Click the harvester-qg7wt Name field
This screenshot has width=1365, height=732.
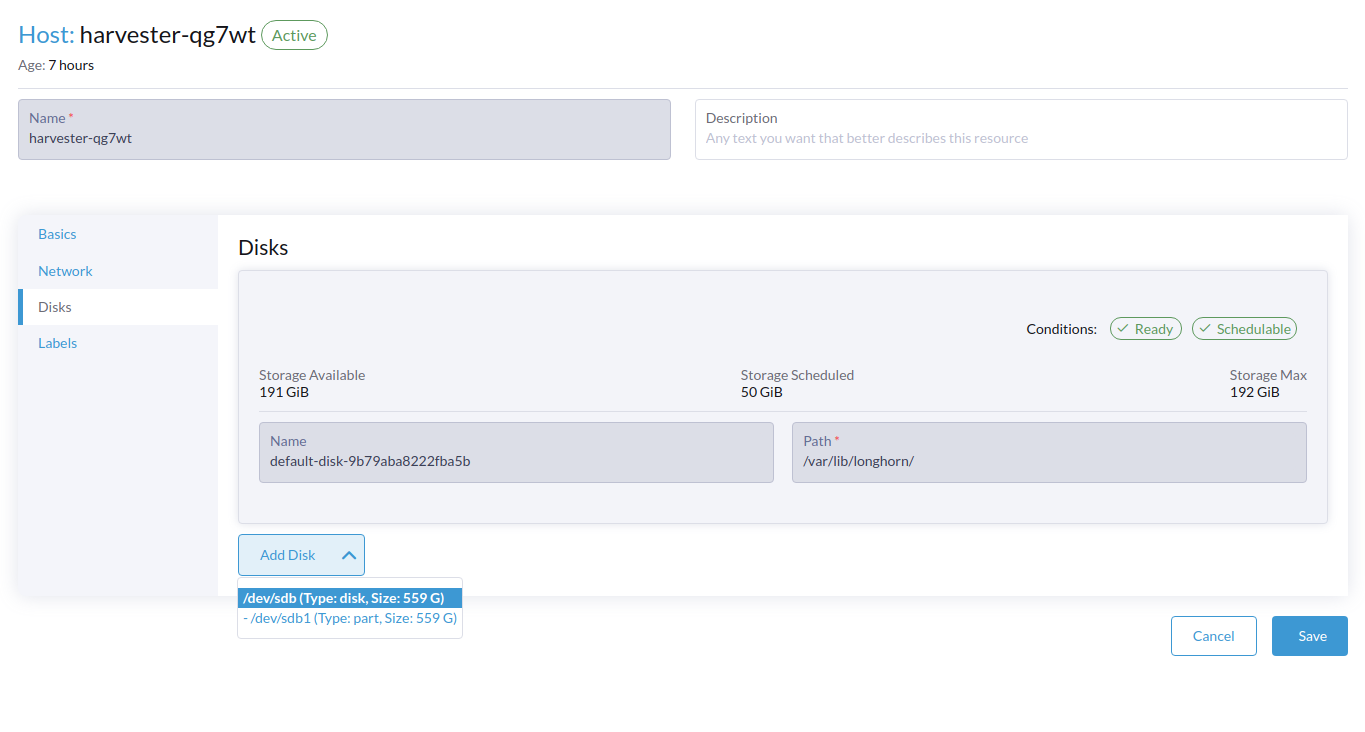pyautogui.click(x=343, y=129)
